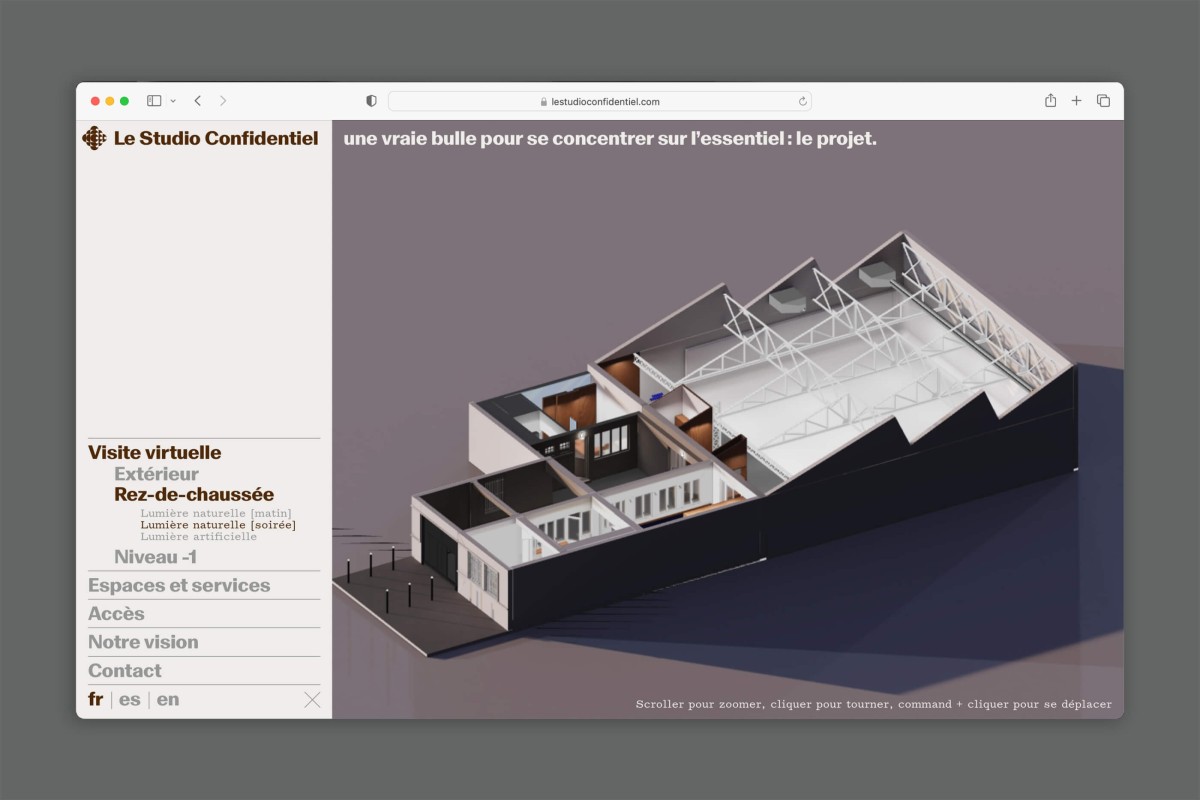The height and width of the screenshot is (800, 1200).
Task: Show the tab overview icon
Action: (x=1103, y=100)
